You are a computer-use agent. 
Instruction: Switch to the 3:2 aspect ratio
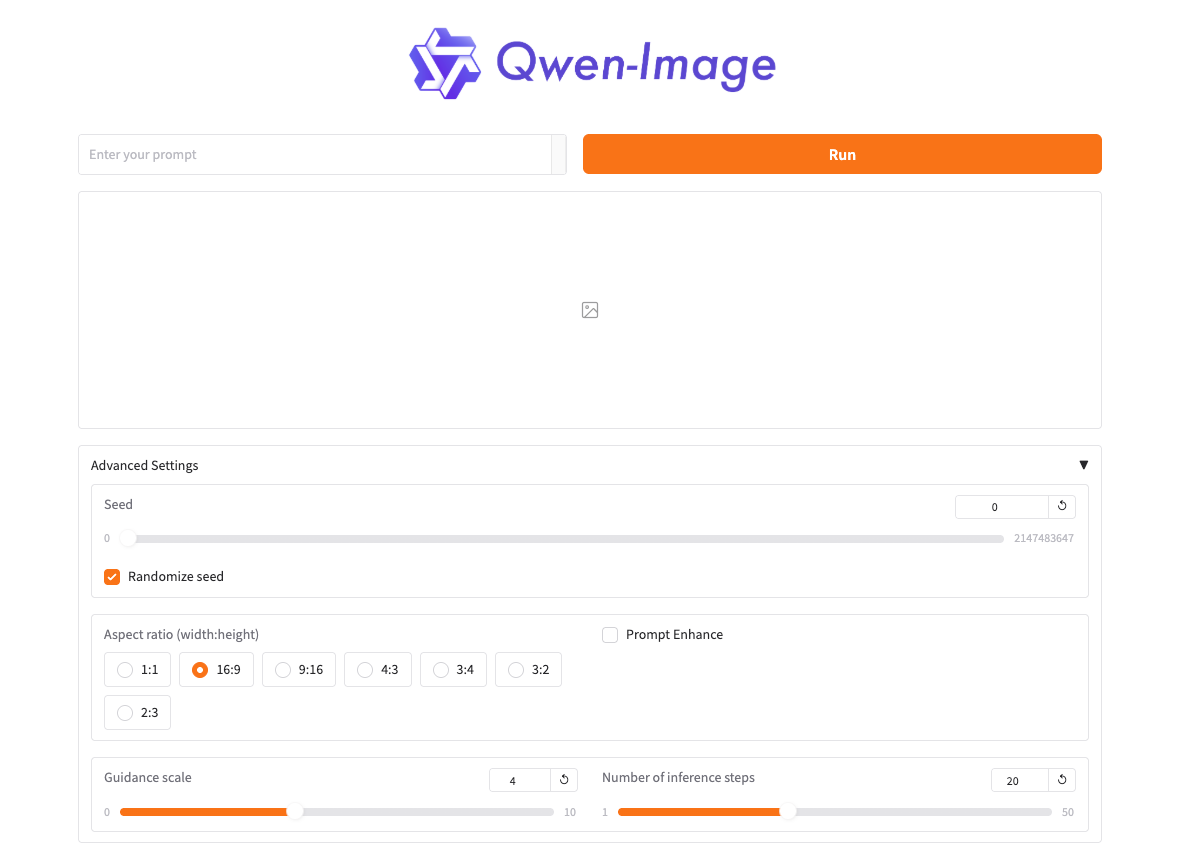pyautogui.click(x=516, y=670)
